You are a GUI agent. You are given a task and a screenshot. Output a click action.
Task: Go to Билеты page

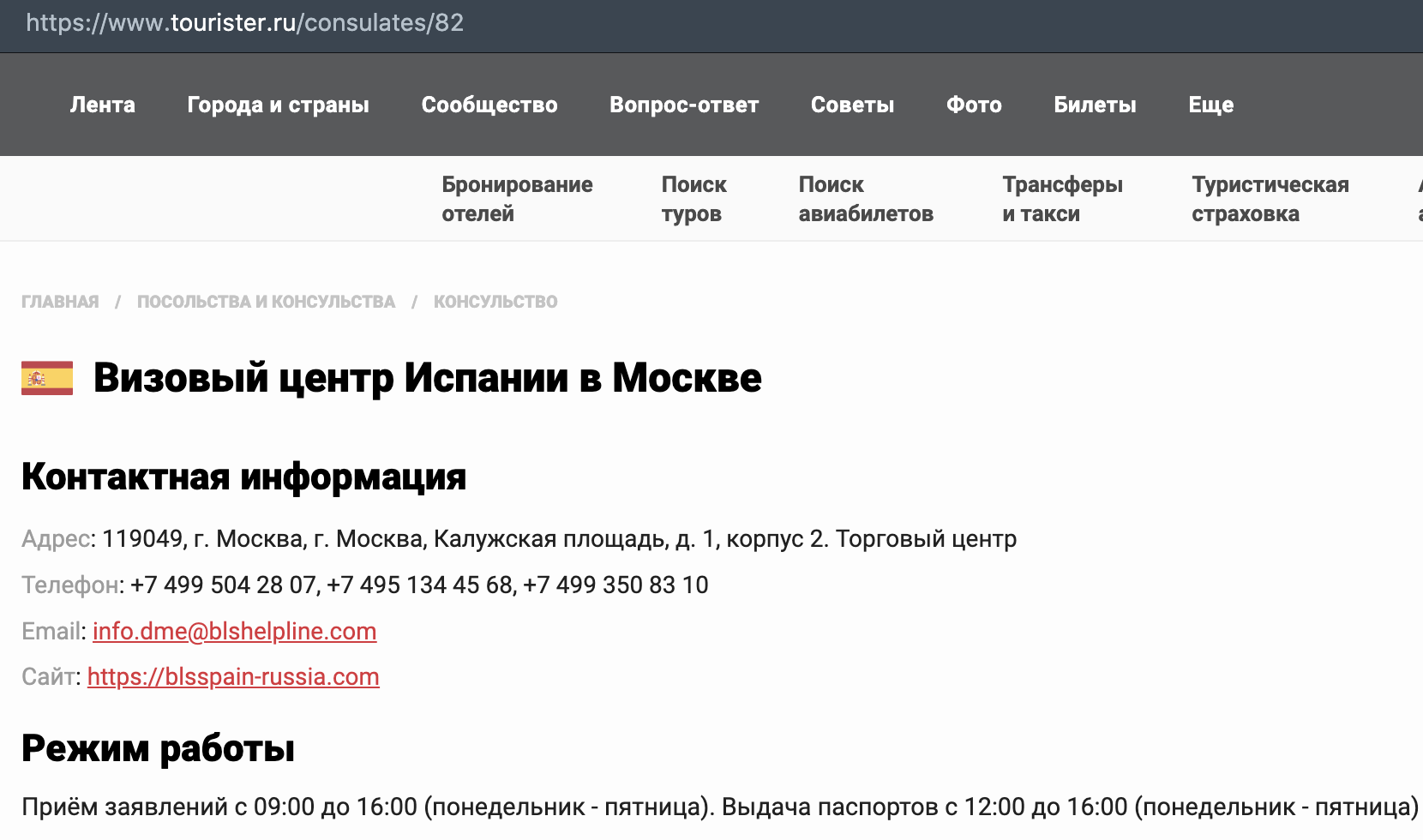pyautogui.click(x=1095, y=105)
